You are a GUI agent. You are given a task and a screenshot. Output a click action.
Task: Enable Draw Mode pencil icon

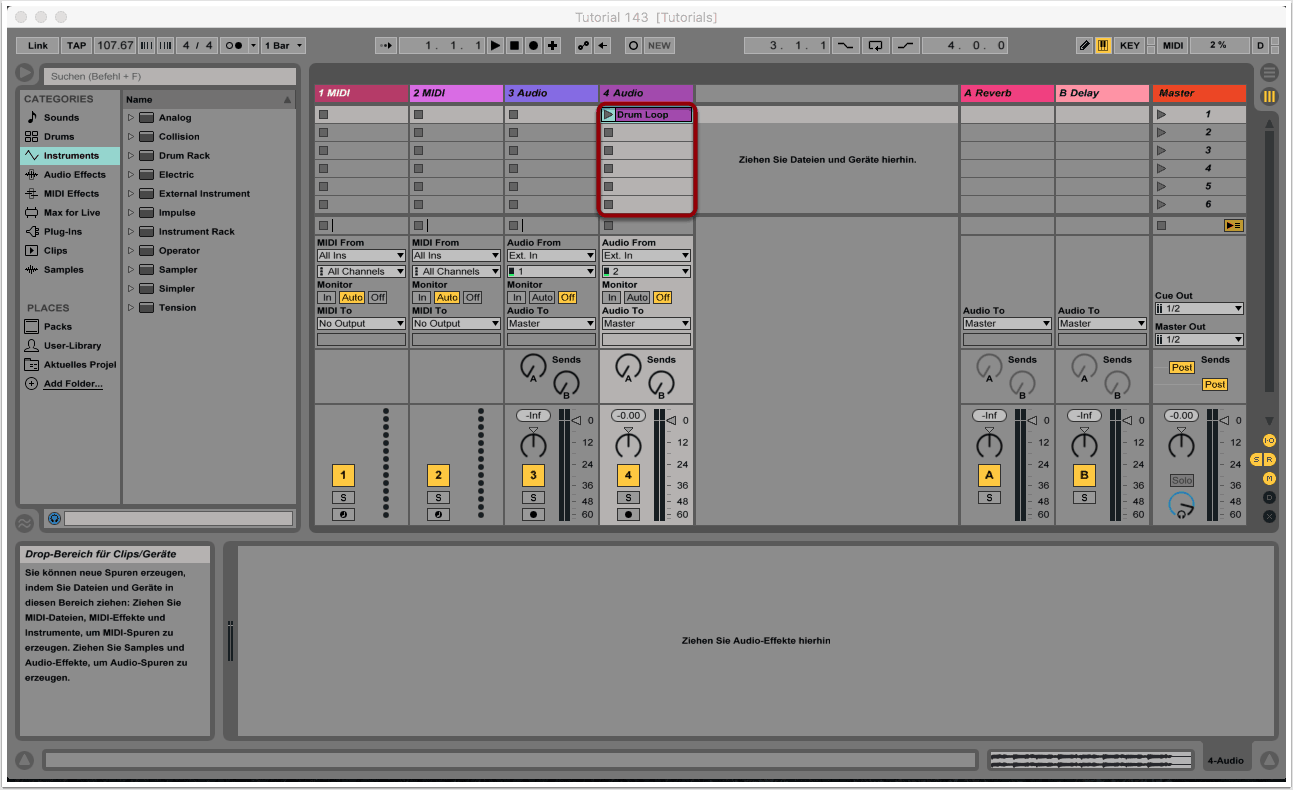pyautogui.click(x=1085, y=46)
